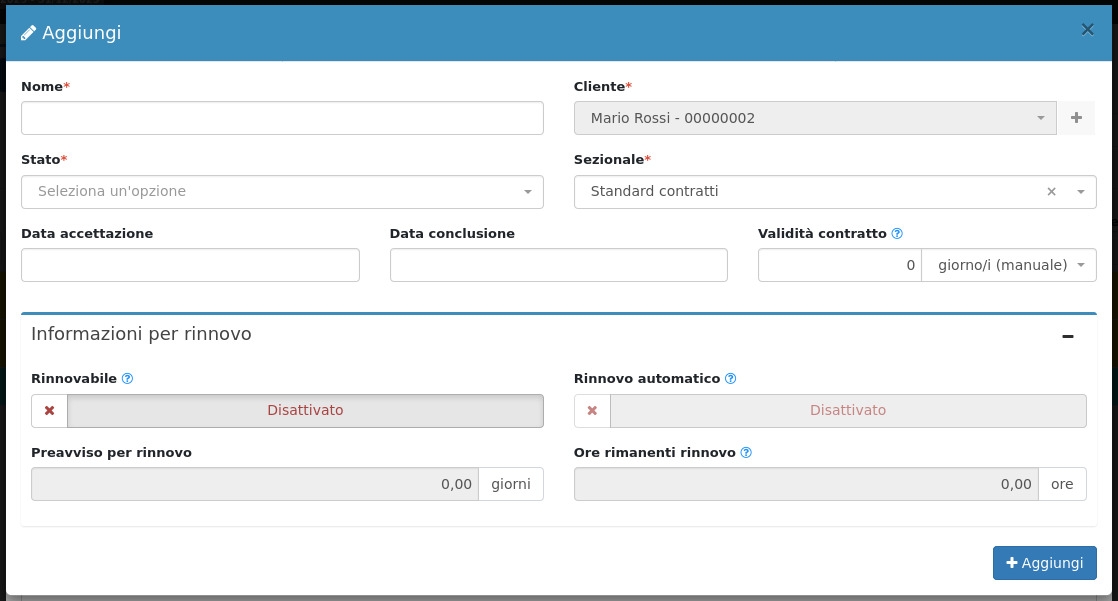
Task: Open the Cliente dropdown showing Mario Rossi
Action: (x=814, y=118)
